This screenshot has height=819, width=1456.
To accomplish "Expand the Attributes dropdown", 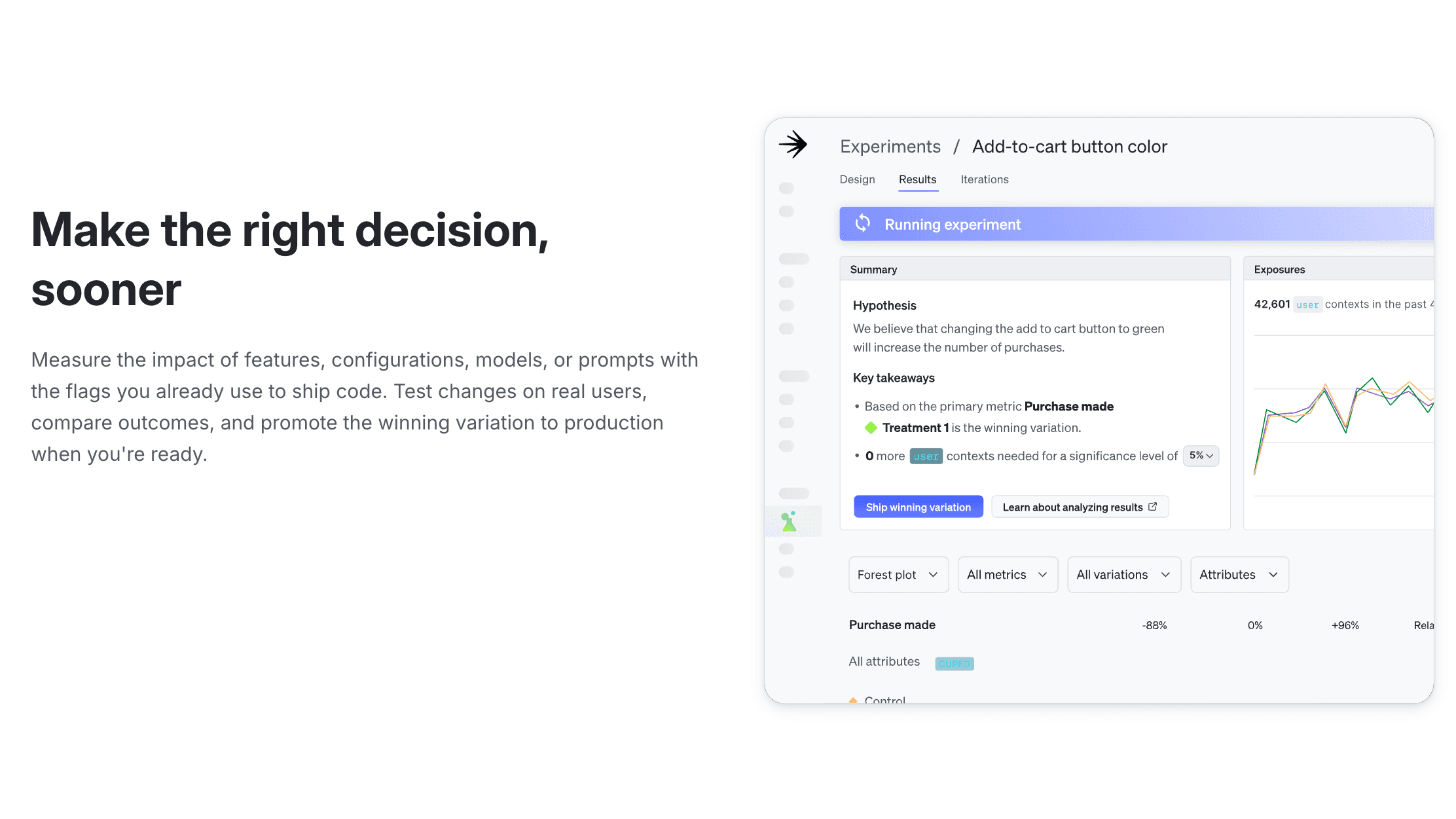I will [1239, 575].
